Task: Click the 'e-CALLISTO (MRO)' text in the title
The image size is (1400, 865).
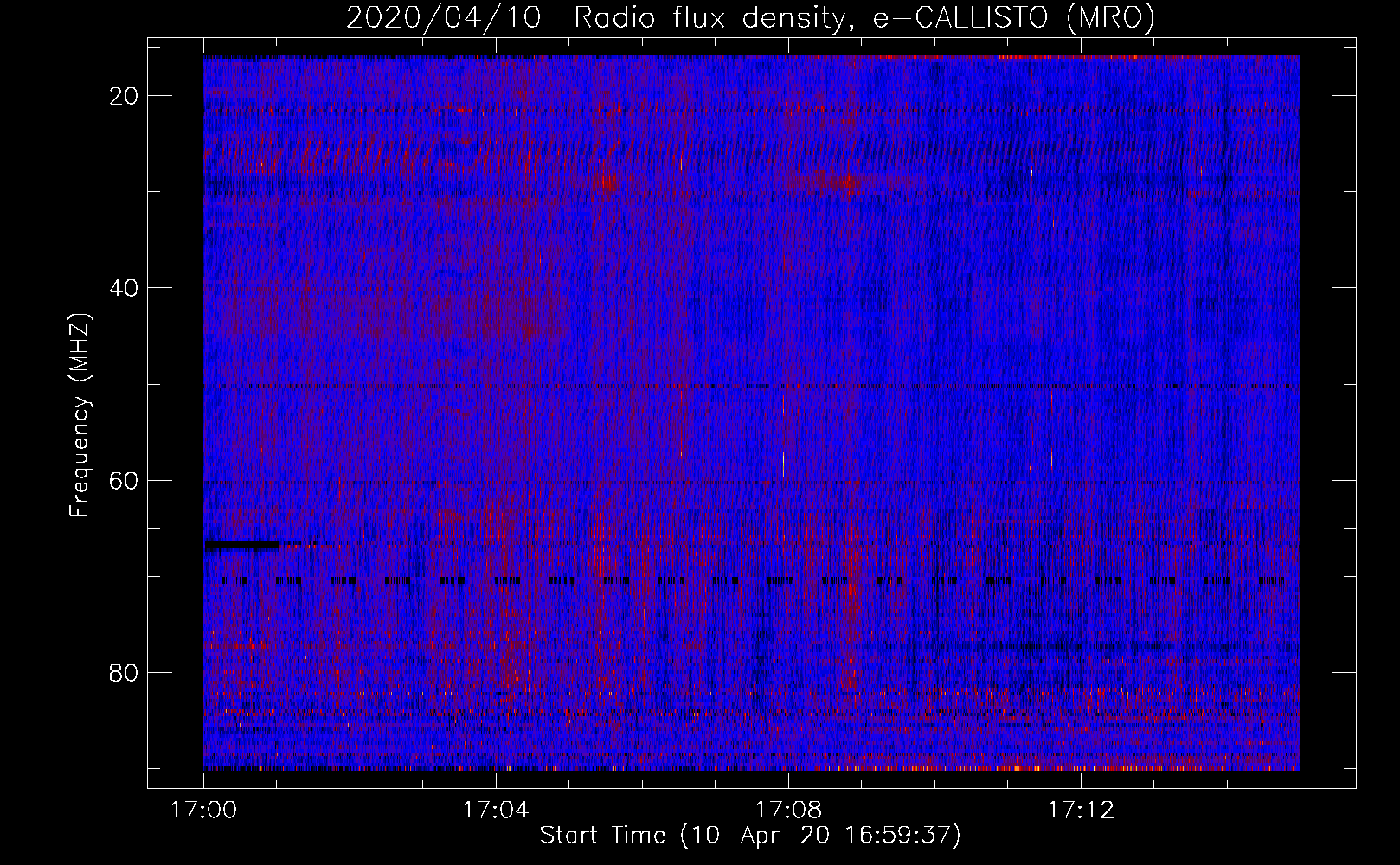Action: (x=1013, y=18)
